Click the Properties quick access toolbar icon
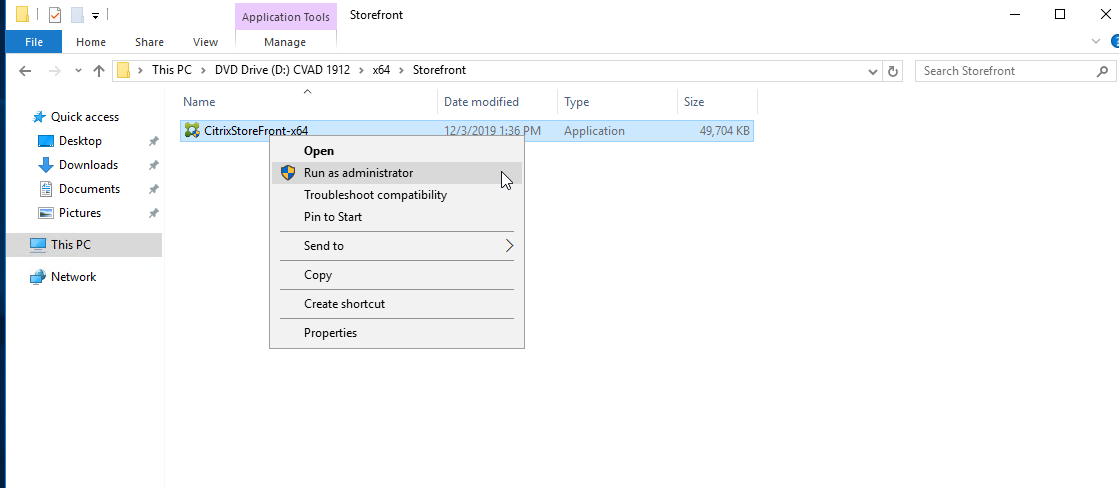The image size is (1119, 488). click(x=55, y=14)
